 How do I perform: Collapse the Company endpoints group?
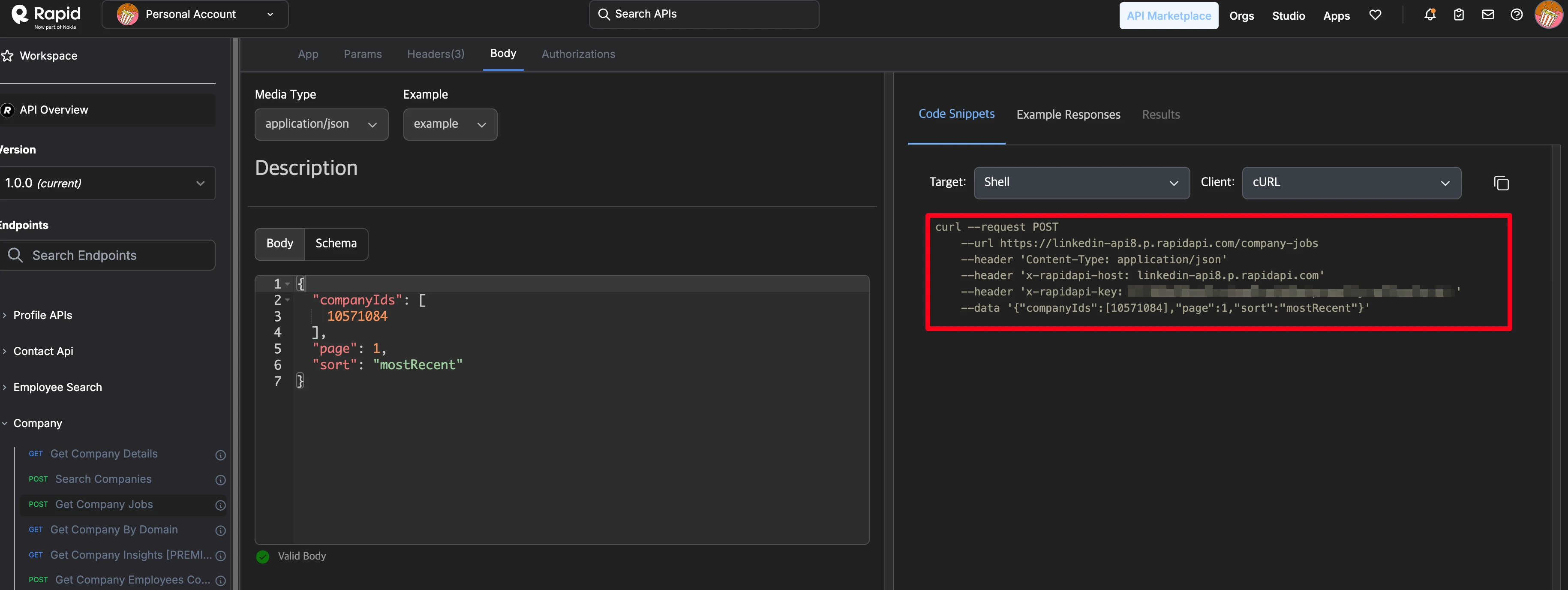(x=37, y=423)
